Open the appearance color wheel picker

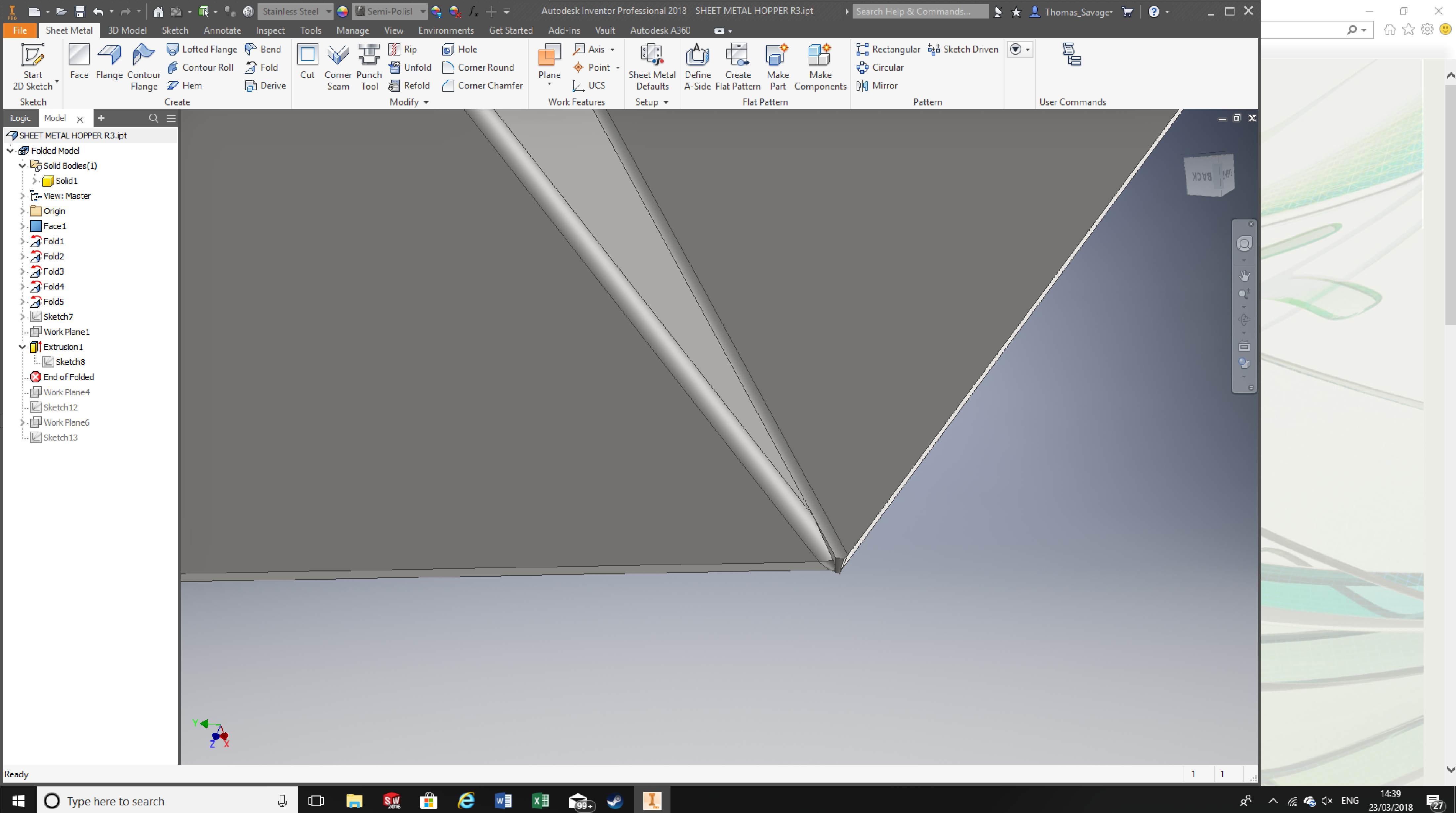343,11
